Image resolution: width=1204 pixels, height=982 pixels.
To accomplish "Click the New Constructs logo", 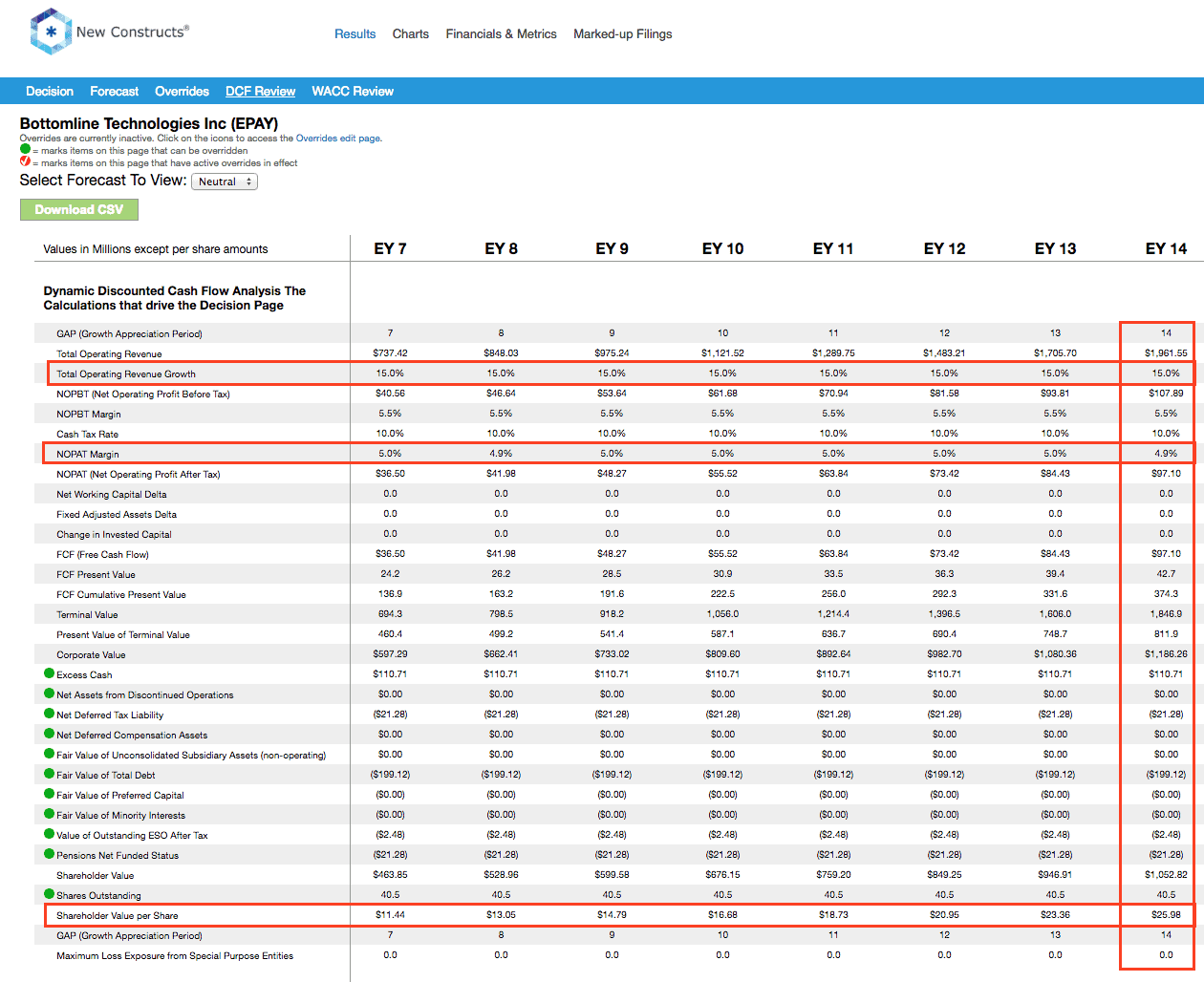I will 110,32.
